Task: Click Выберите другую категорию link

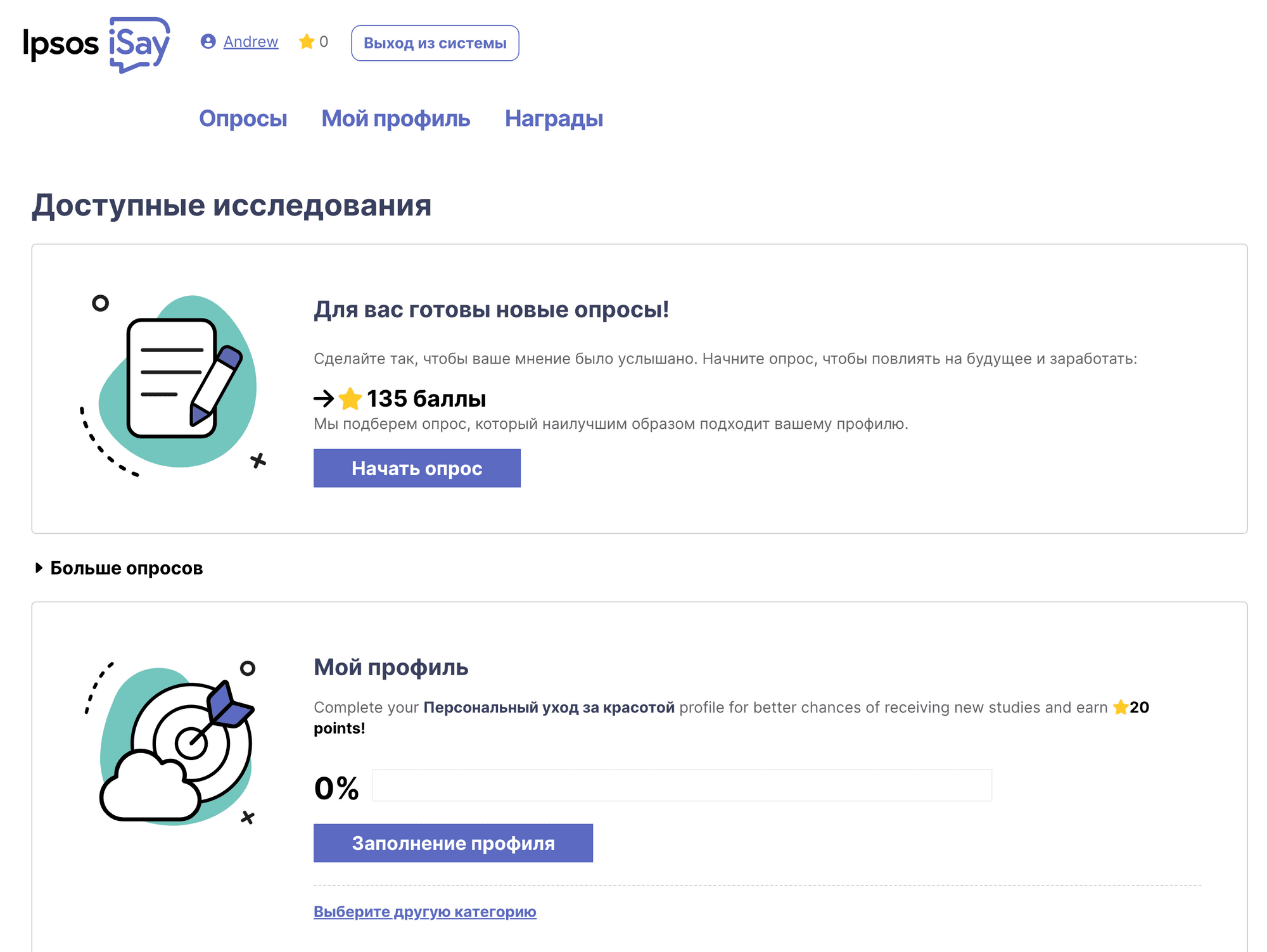Action: click(x=424, y=911)
